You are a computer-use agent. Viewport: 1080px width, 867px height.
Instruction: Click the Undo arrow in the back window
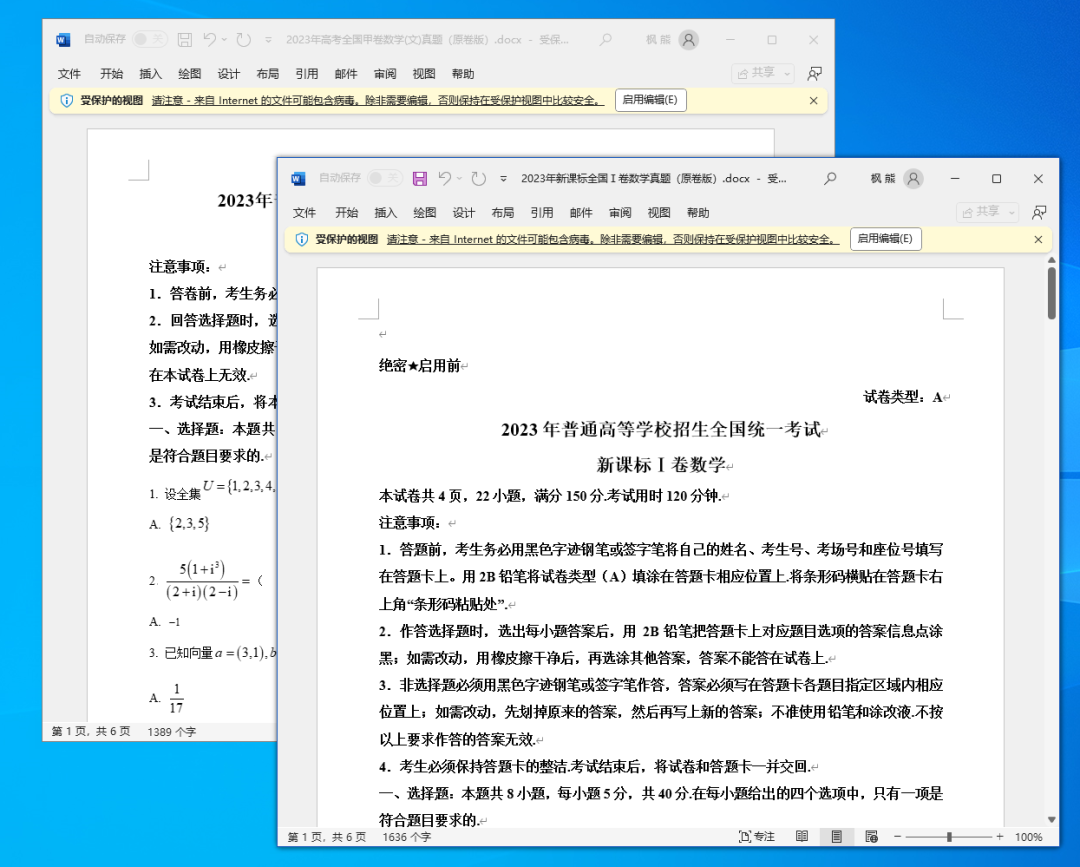209,39
